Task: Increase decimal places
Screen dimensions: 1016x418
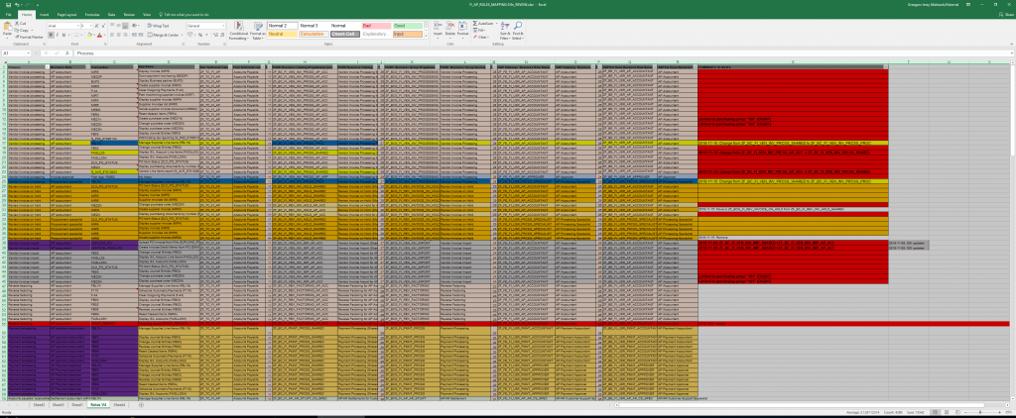Action: [x=215, y=35]
